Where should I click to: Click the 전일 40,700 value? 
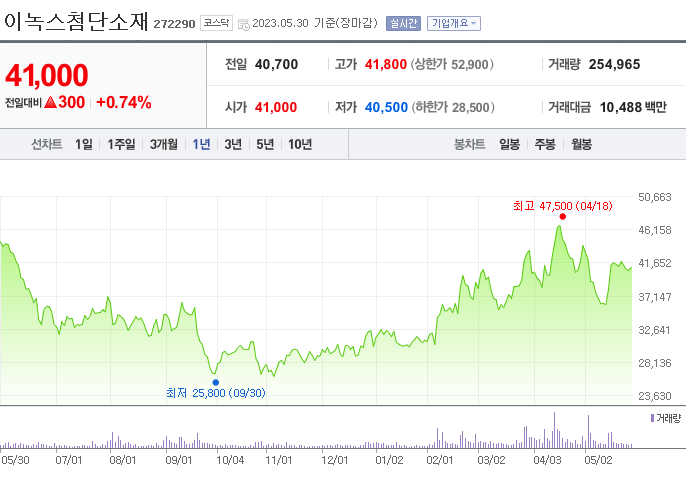(276, 64)
